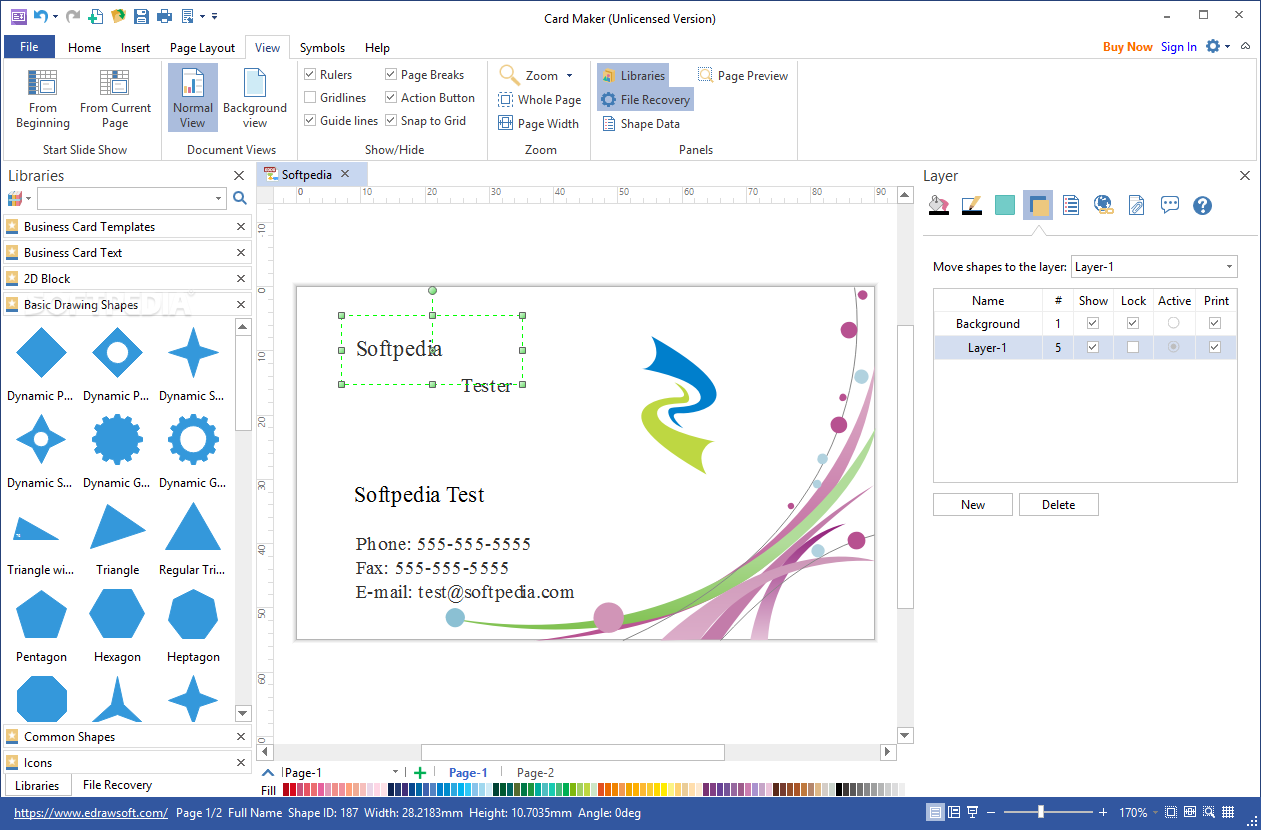
Task: Open the Comment bubble panel icon
Action: [1170, 205]
